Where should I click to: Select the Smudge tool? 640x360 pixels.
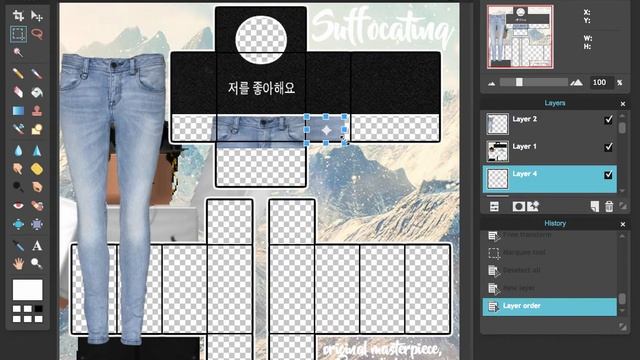[x=18, y=169]
